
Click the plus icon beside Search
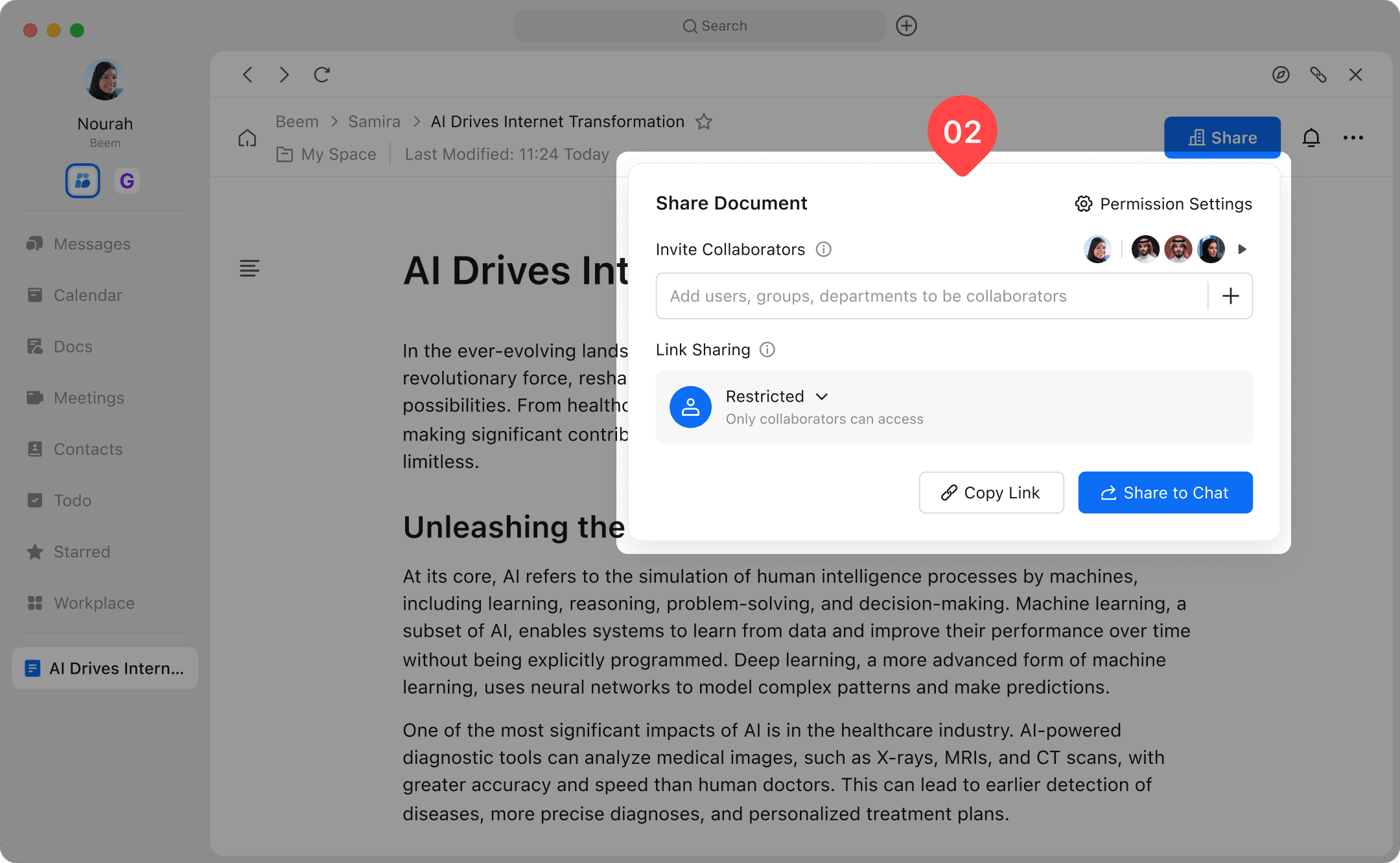[906, 26]
